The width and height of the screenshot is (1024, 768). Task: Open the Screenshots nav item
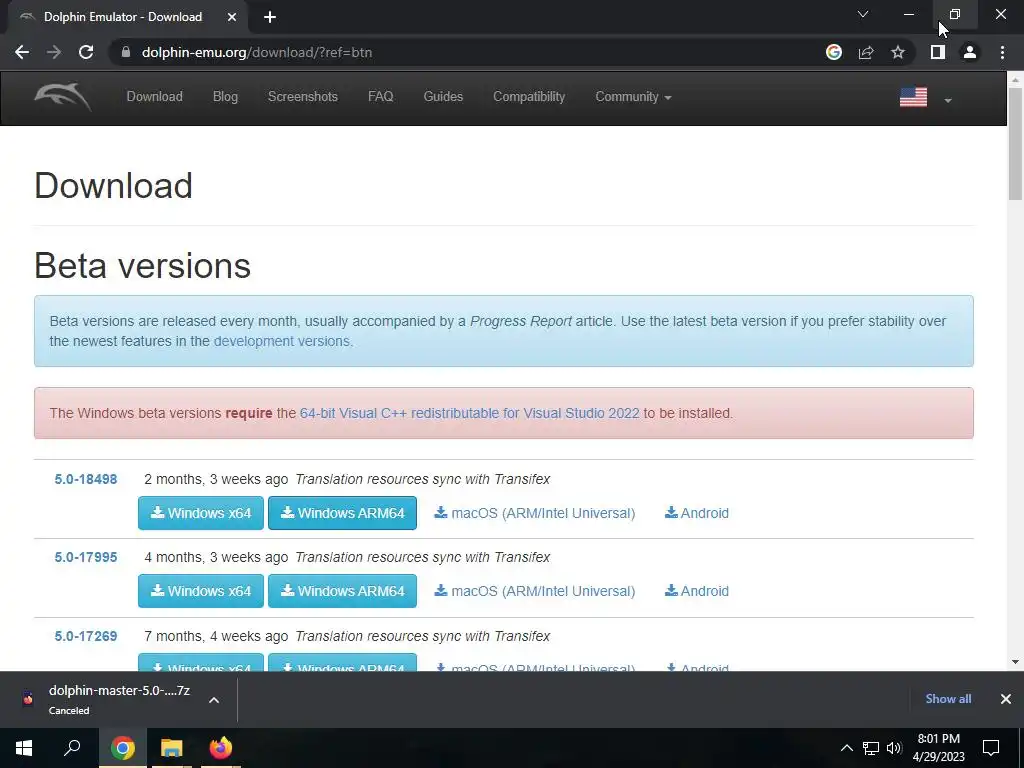coord(302,97)
